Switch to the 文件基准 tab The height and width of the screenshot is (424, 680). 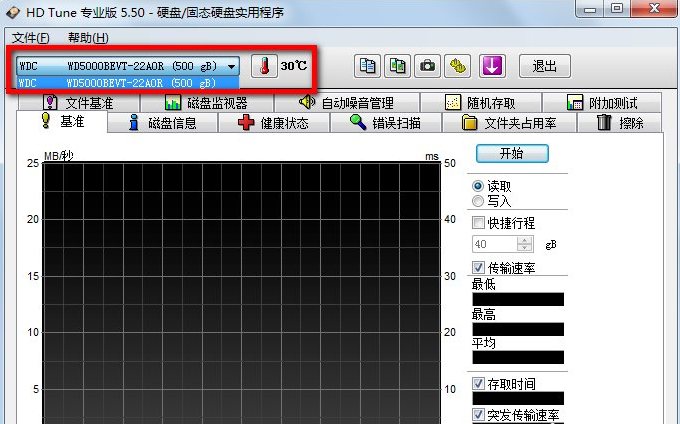pos(79,103)
